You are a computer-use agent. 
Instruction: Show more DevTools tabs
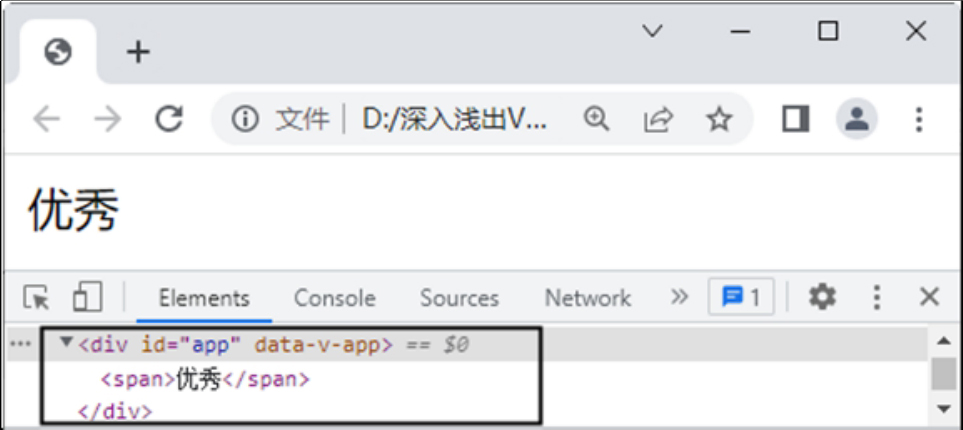(x=679, y=297)
